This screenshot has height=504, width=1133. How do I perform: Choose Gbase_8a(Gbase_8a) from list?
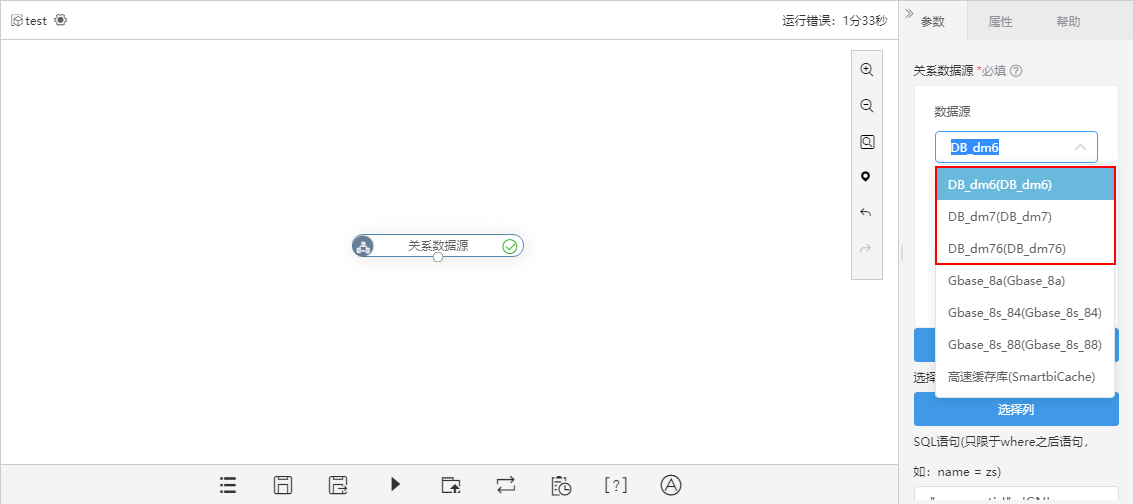tap(1025, 280)
